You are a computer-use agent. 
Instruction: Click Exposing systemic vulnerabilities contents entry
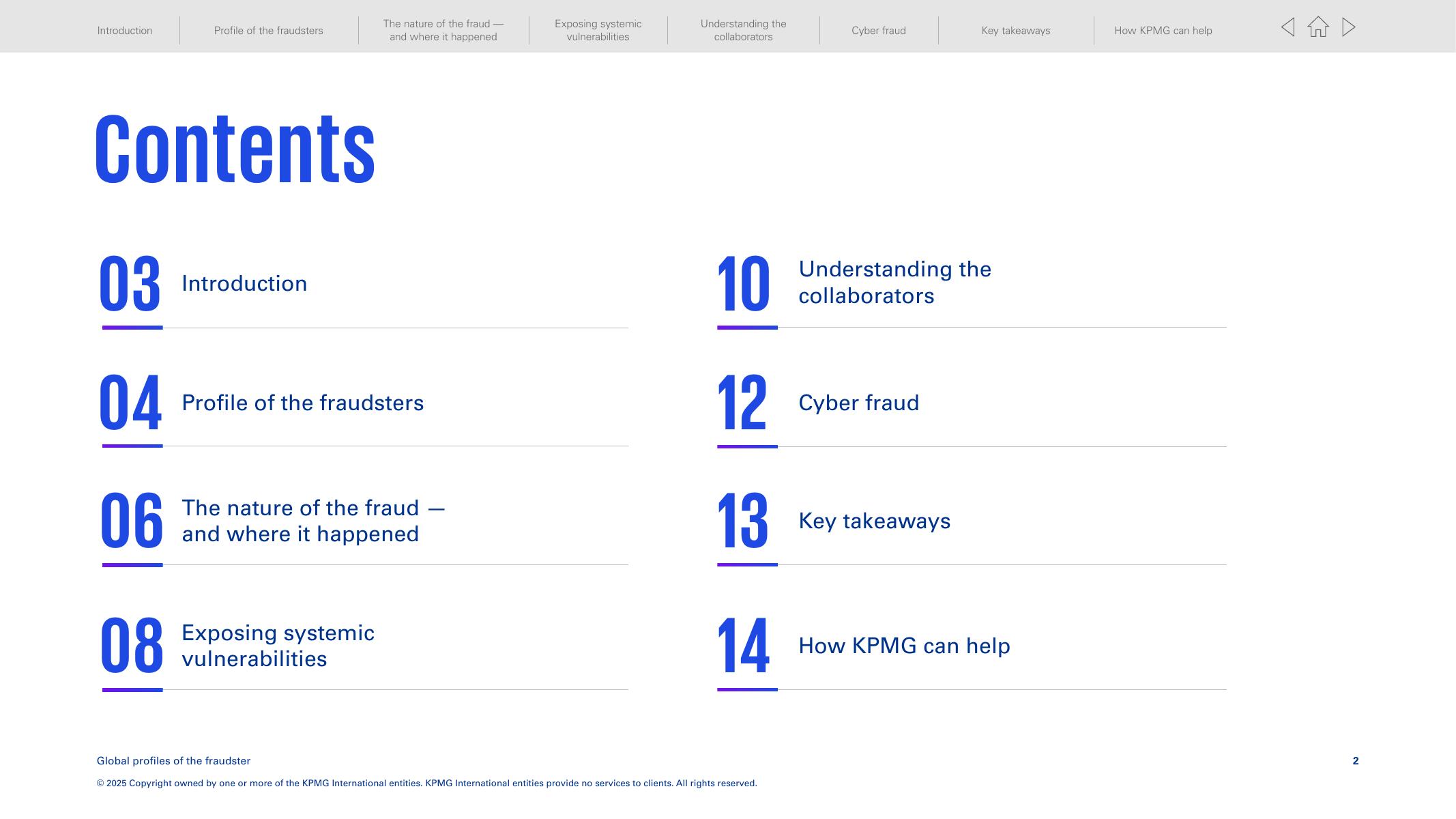click(x=278, y=646)
